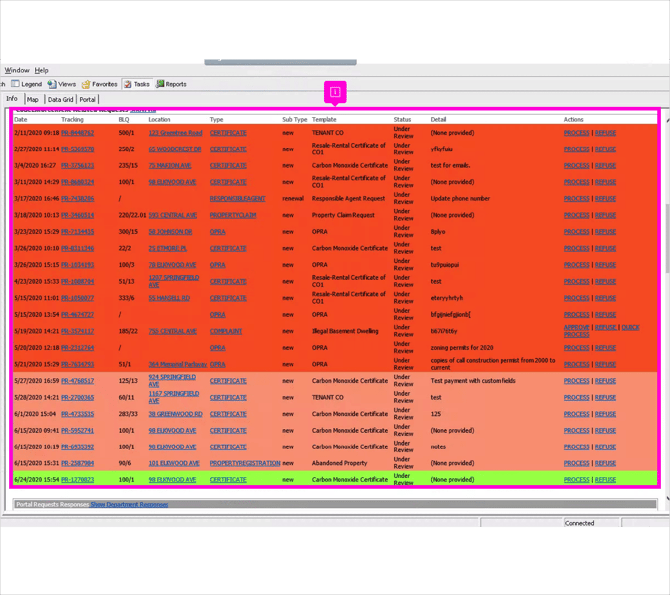Open tracking link for 3/26/2020 10:10 request
The image size is (670, 595).
point(77,248)
